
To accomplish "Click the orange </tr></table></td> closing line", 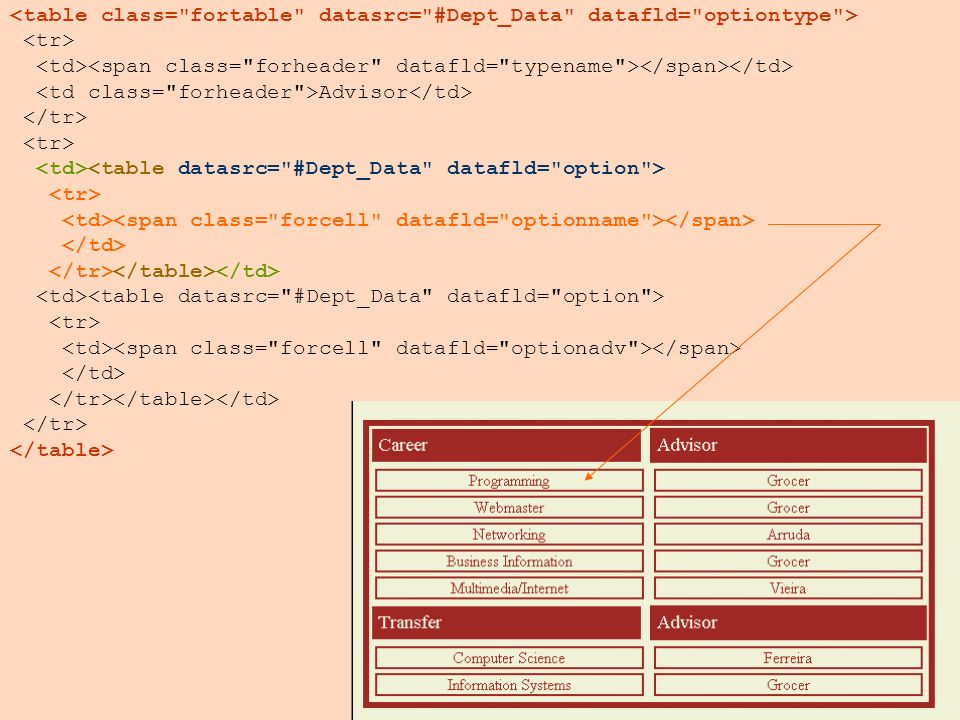I will tap(164, 271).
